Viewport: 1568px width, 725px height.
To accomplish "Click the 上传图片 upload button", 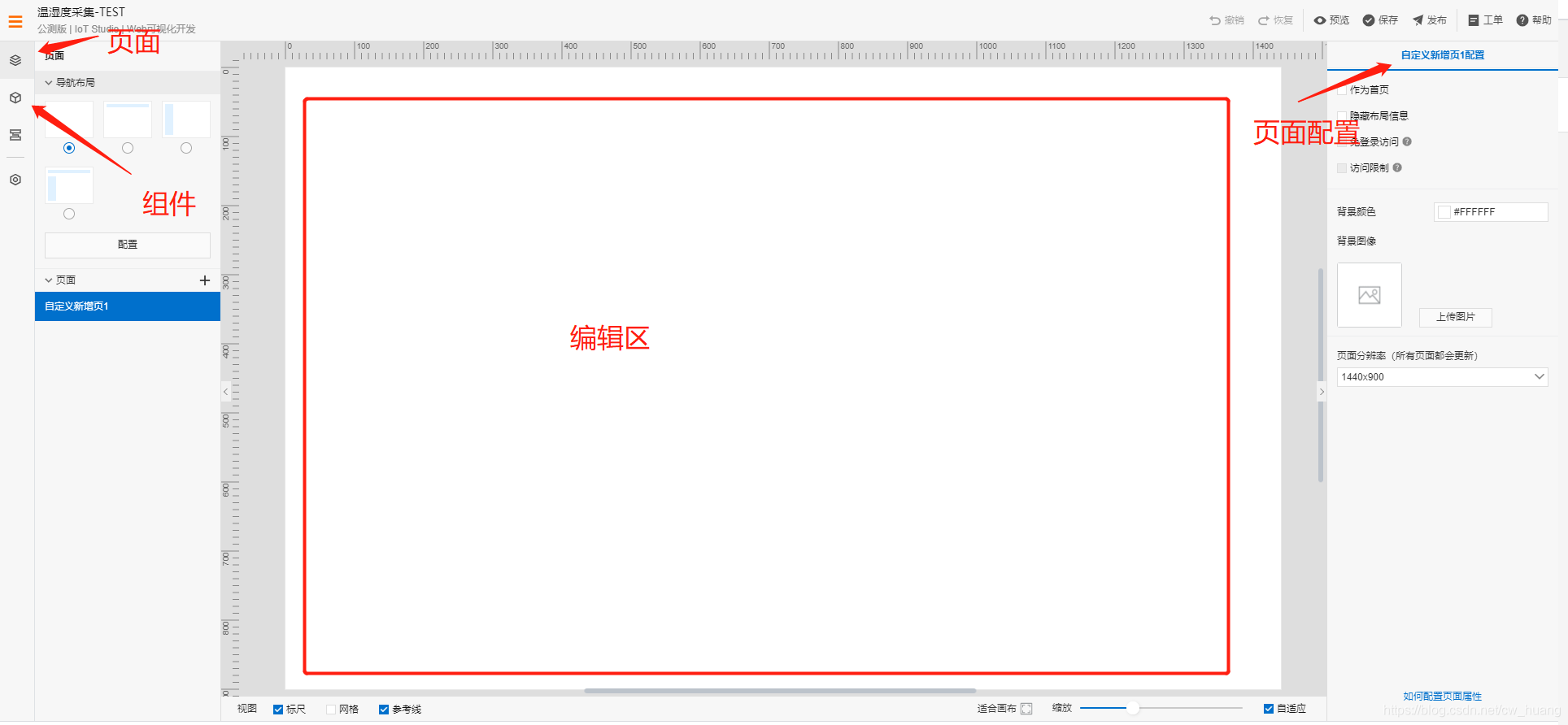I will [1455, 317].
